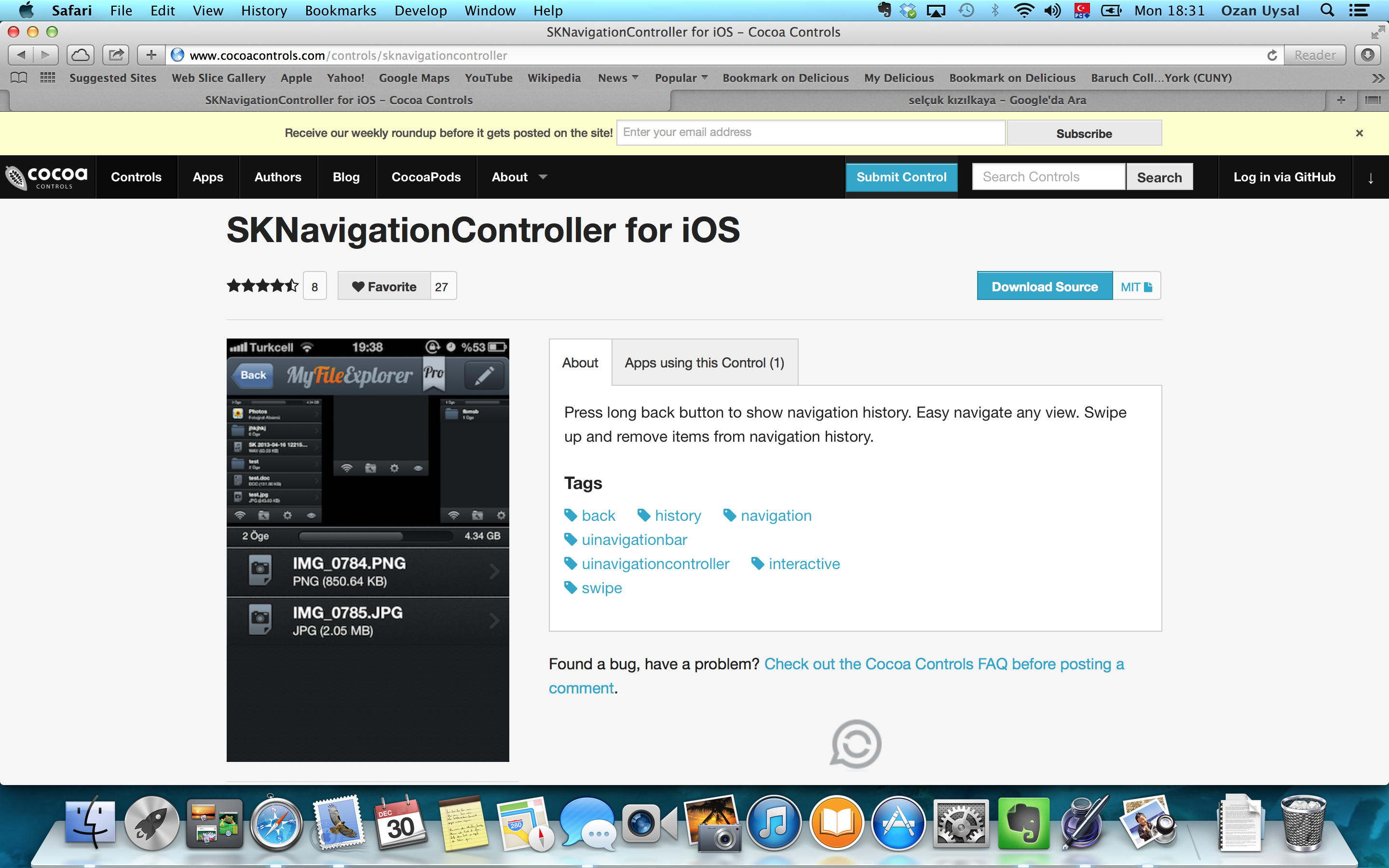Open a new tab with plus icon
The image size is (1389, 868).
point(1341,100)
